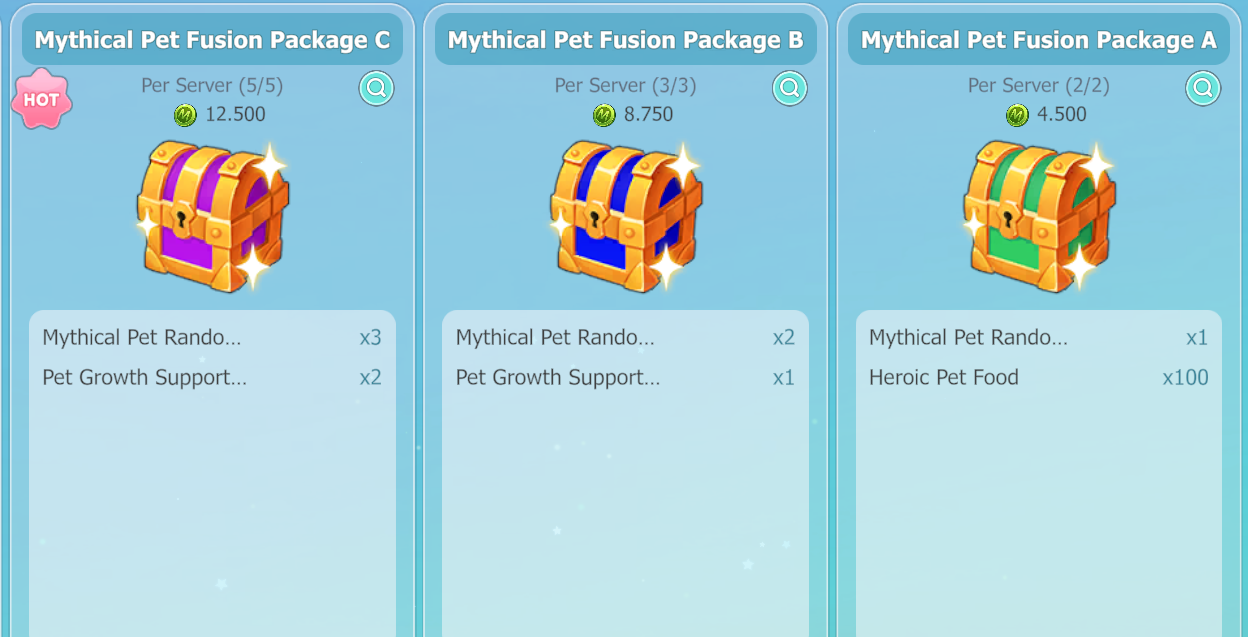
Task: Select Pet Growth Support… x2 item in Package C
Action: (x=212, y=377)
